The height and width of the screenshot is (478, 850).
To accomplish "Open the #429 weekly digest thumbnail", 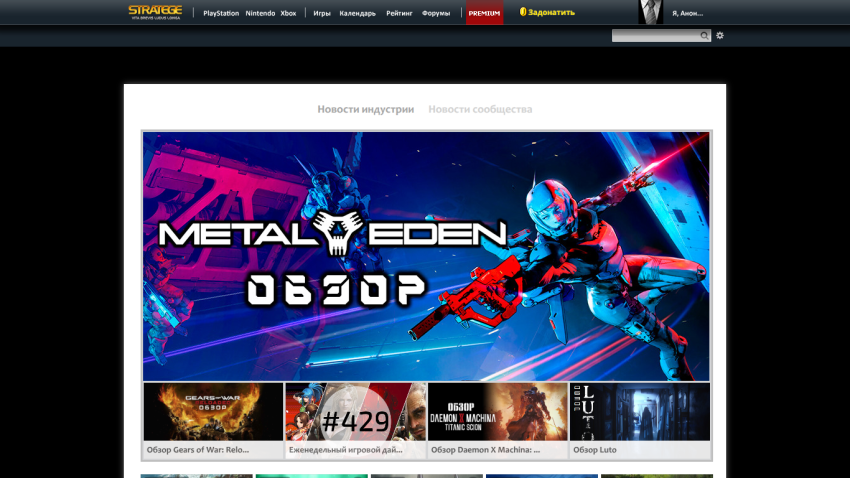I will (x=356, y=411).
